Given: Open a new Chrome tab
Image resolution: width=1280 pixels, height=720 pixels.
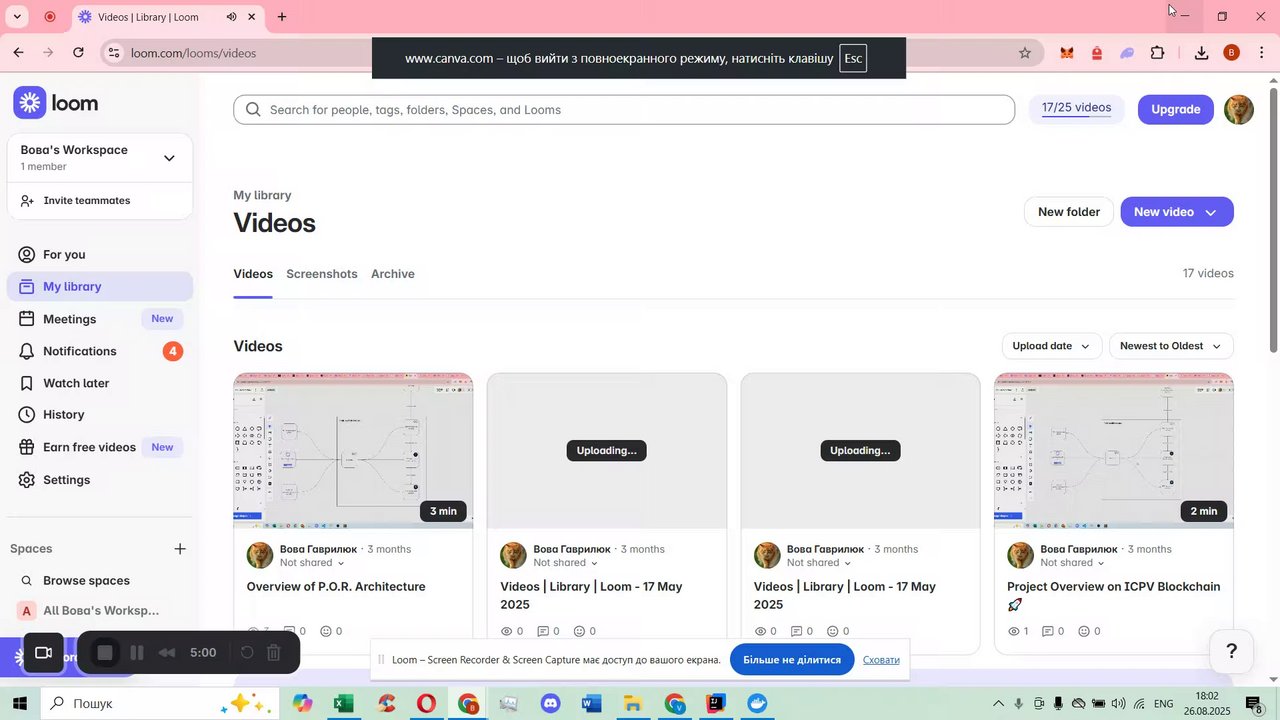Looking at the screenshot, I should [x=282, y=17].
